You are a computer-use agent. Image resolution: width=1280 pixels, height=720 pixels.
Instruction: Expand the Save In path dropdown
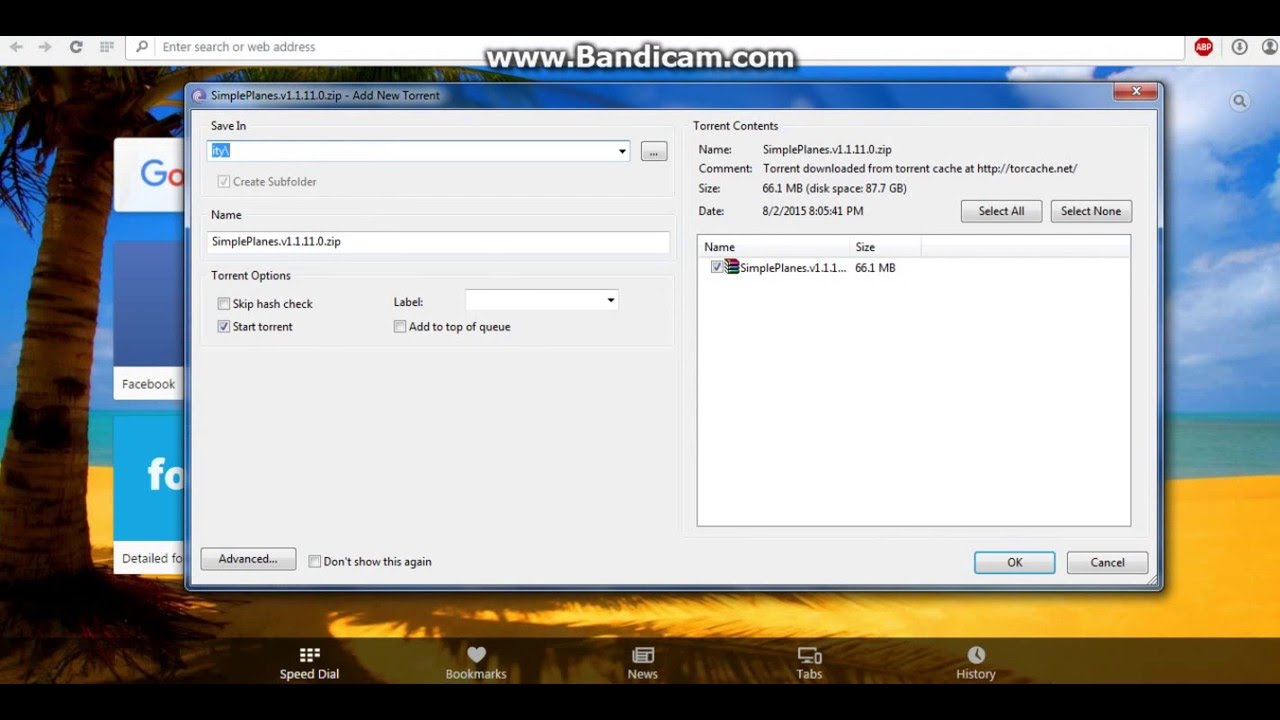tap(622, 151)
